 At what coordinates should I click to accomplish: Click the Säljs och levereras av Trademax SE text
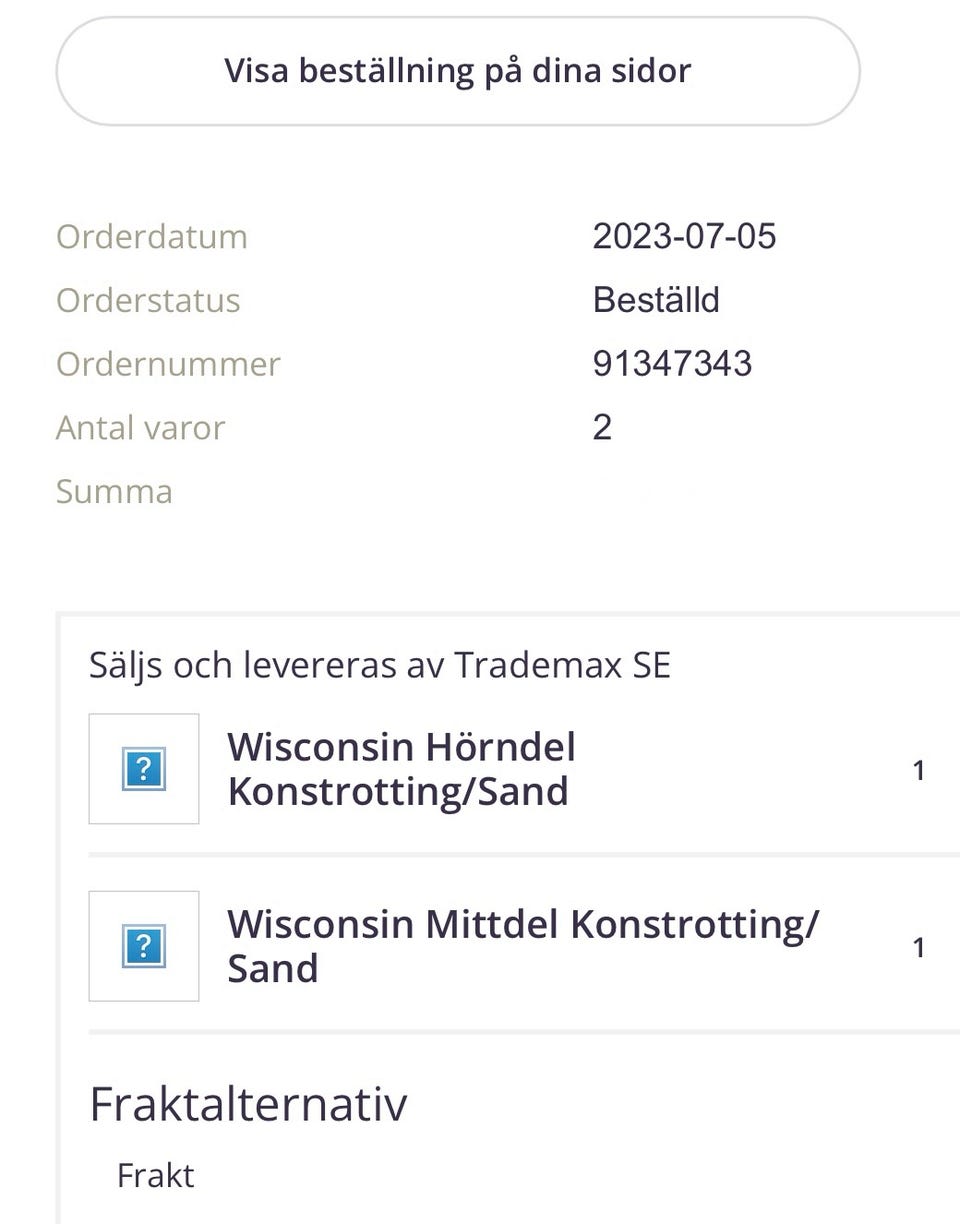(x=379, y=665)
